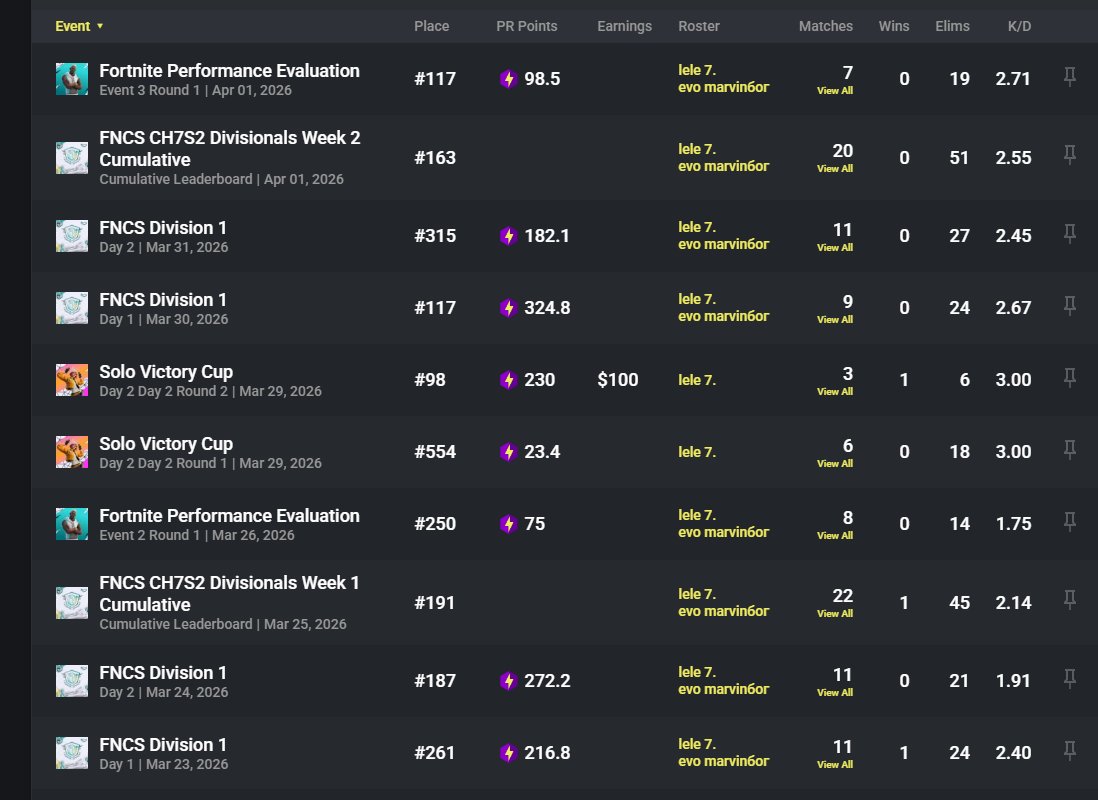Pin the FNCS Divisionals Week 1 Cumulative row
1098x800 pixels.
click(1069, 600)
